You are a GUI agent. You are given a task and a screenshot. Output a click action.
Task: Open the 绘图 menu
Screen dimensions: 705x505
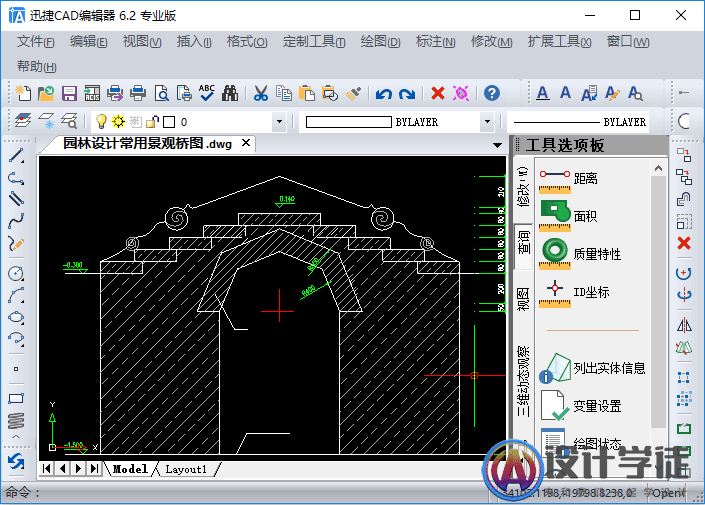[380, 42]
